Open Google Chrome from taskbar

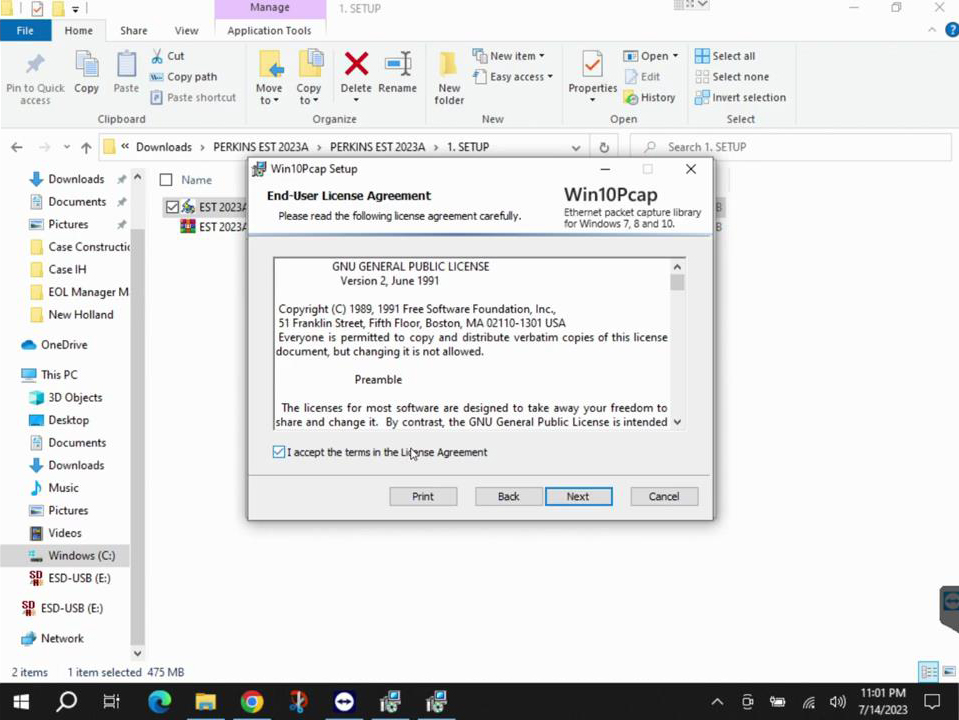252,702
